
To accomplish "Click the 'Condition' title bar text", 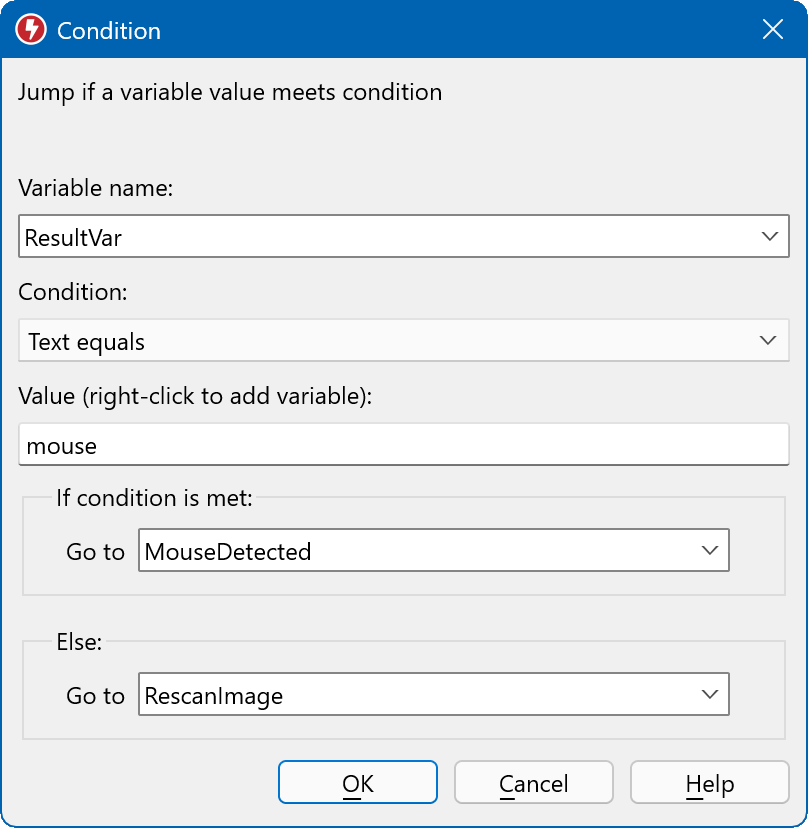I will coord(108,31).
